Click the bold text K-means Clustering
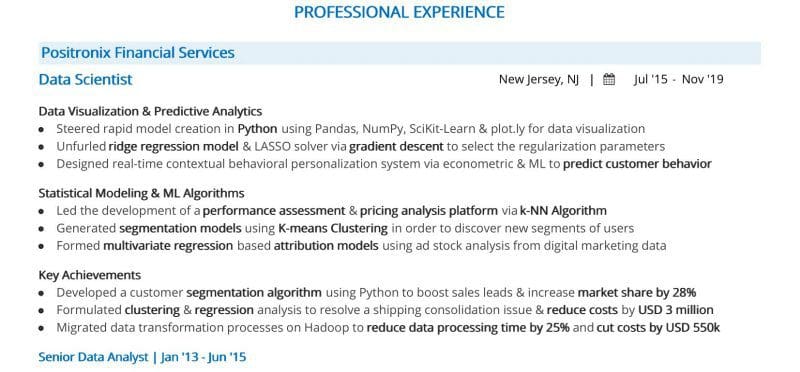 (333, 228)
